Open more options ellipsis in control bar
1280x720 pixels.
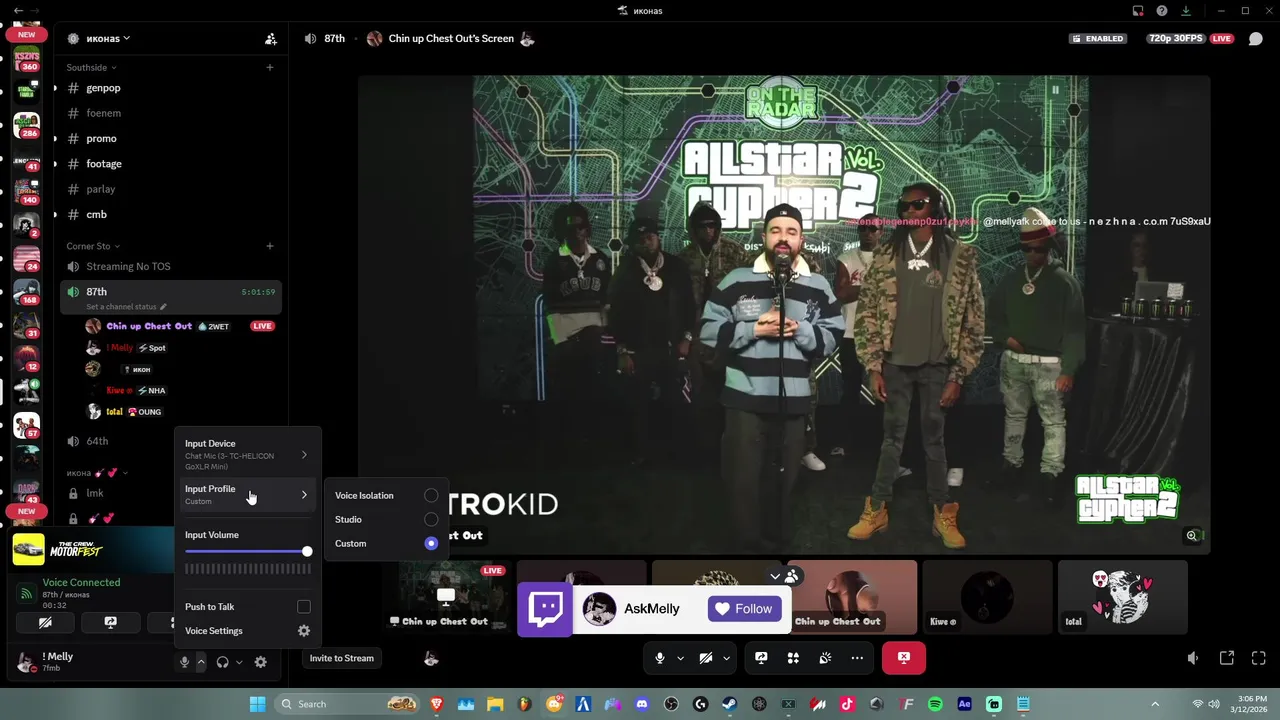[857, 658]
